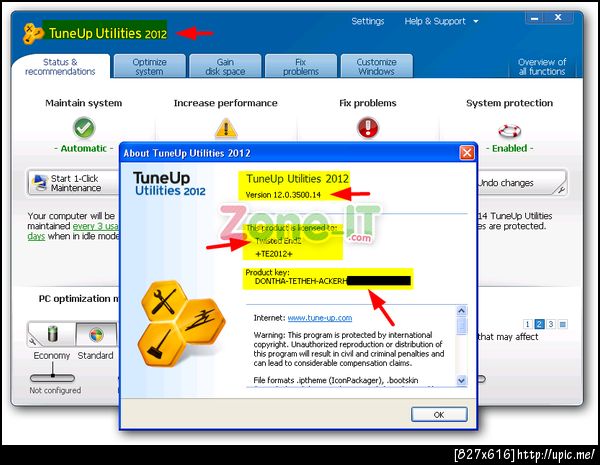Image resolution: width=600 pixels, height=465 pixels.
Task: Click the Economy mode battery icon
Action: pyautogui.click(x=53, y=334)
